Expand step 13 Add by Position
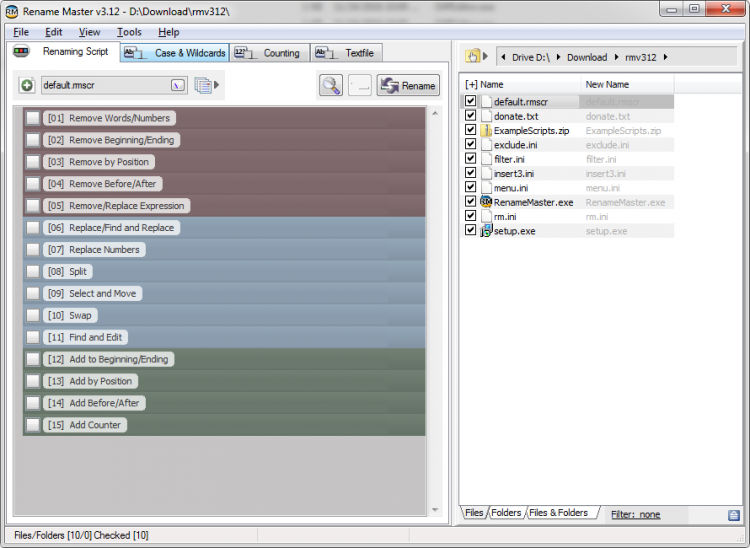Viewport: 750px width, 548px height. 91,381
